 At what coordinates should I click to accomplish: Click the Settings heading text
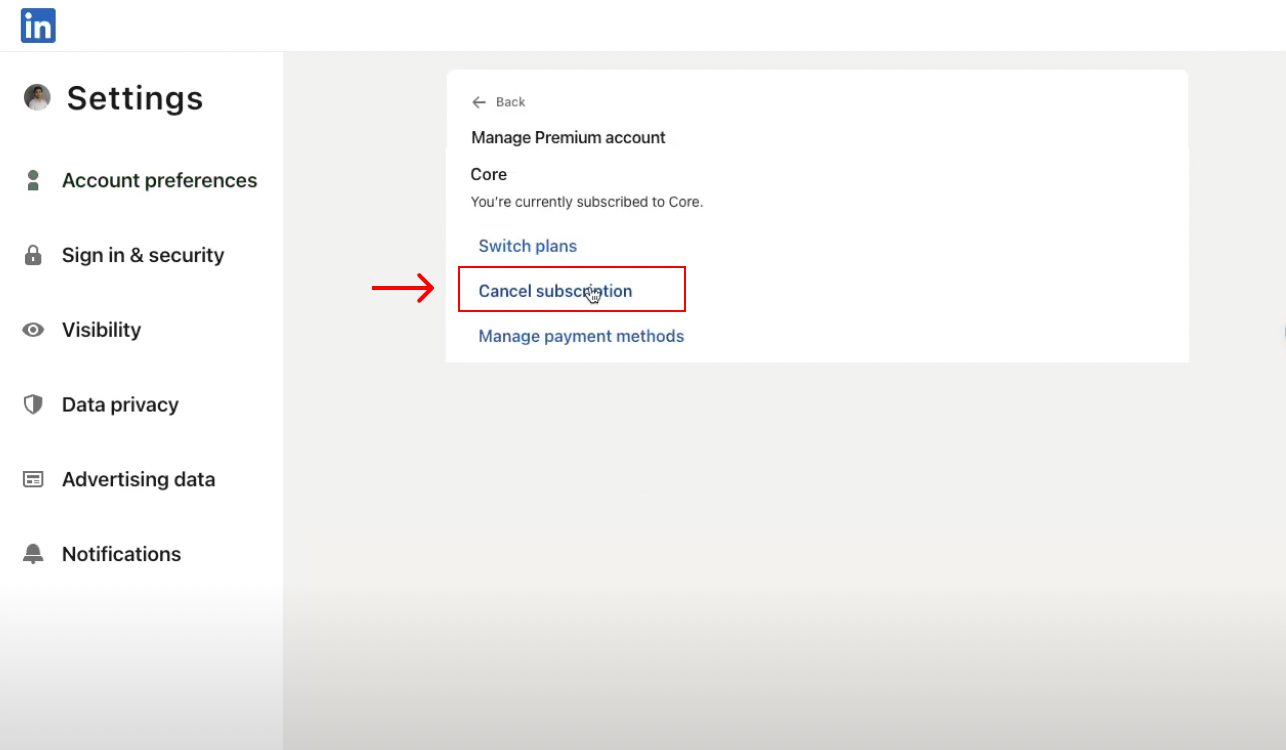tap(135, 98)
